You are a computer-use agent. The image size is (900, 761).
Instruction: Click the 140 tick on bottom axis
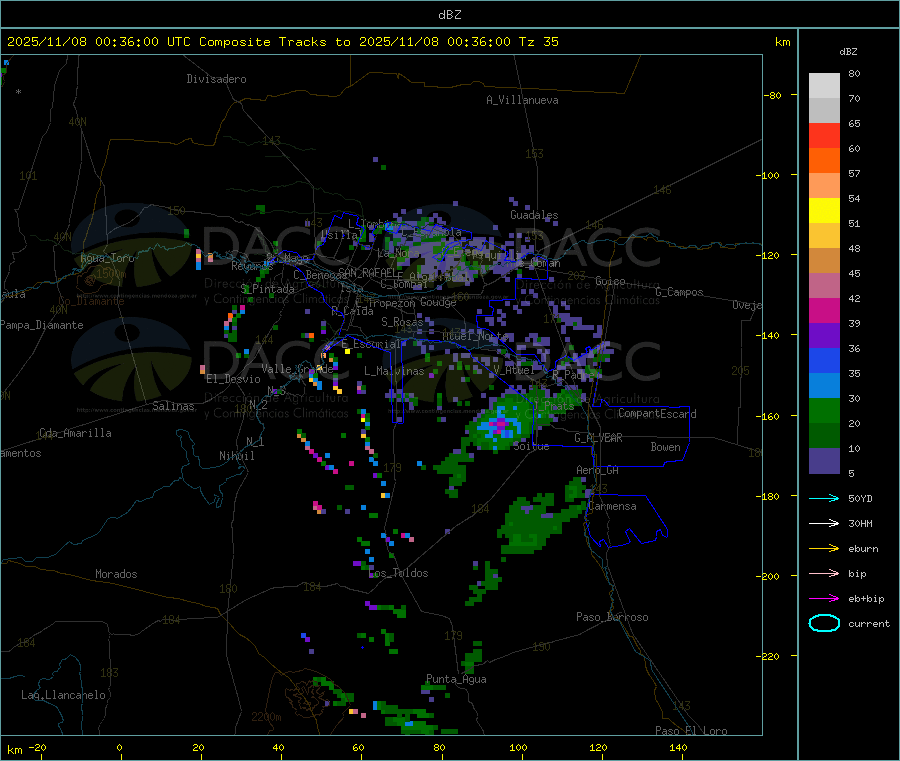(x=678, y=747)
